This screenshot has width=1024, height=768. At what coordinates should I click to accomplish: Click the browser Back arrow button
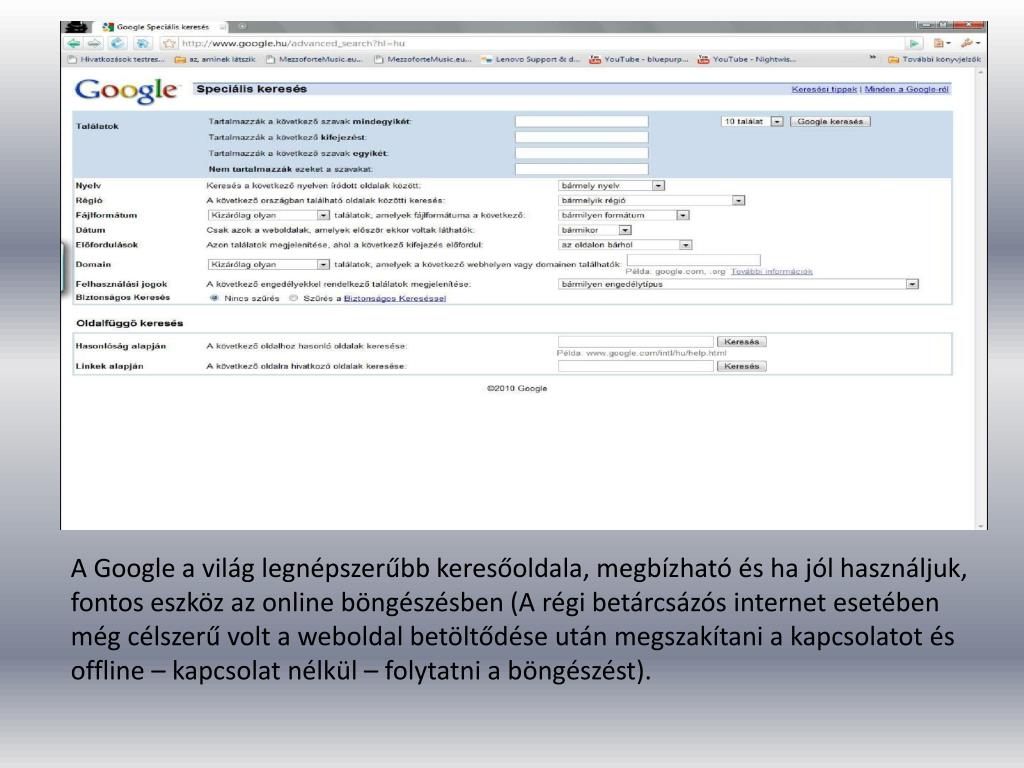pyautogui.click(x=74, y=43)
